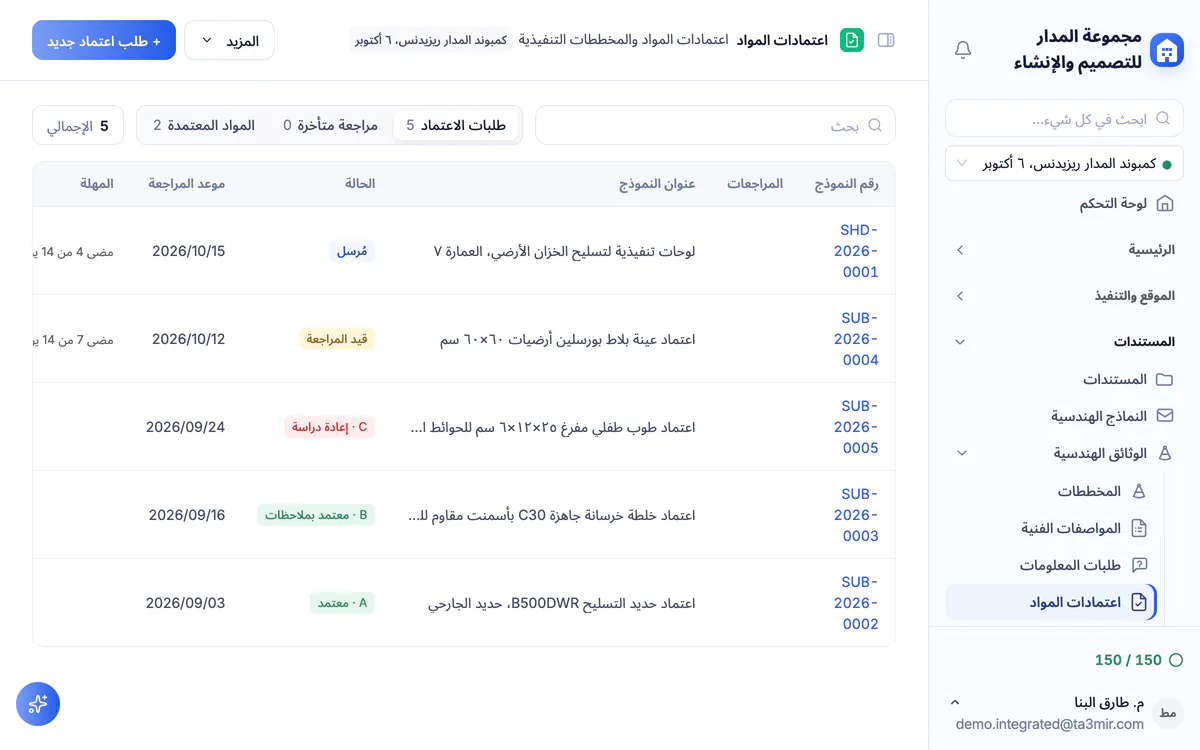Sort by الحالة column header
The height and width of the screenshot is (750, 1200).
click(360, 184)
